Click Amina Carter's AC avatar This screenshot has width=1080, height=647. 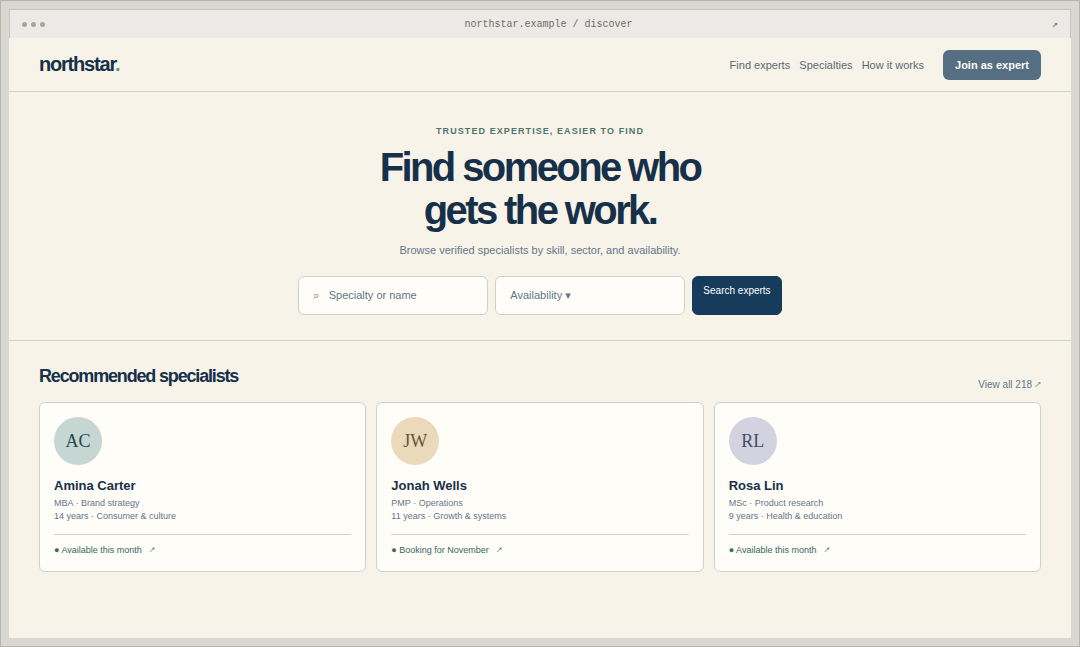click(78, 441)
